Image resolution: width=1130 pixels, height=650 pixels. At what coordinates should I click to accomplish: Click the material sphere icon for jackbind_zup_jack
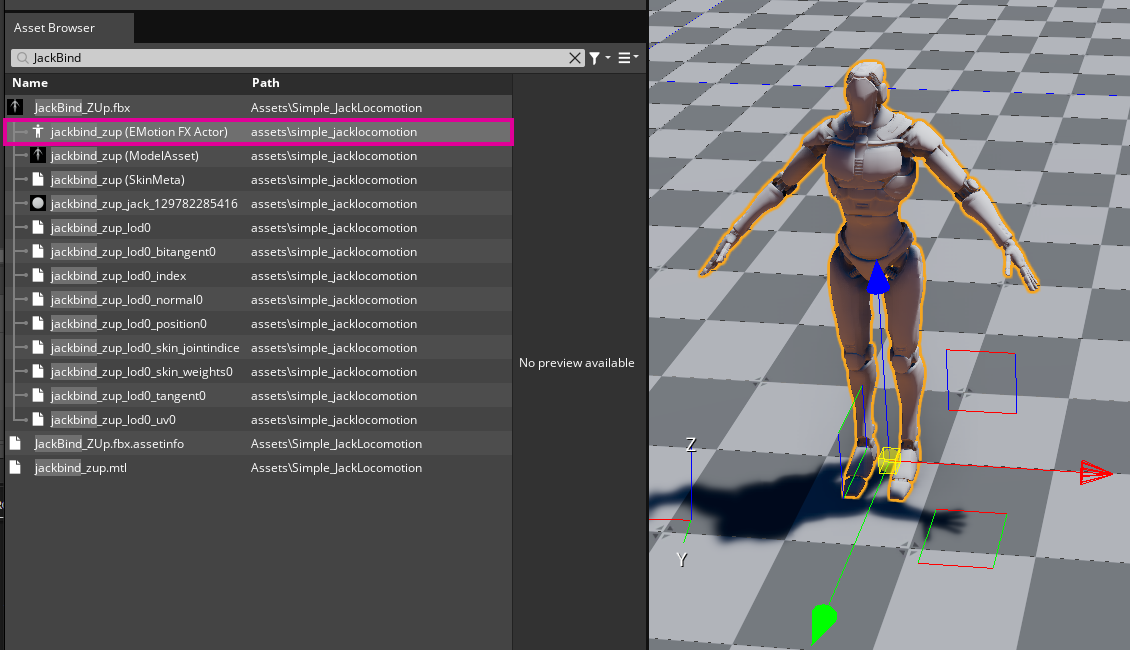(x=38, y=203)
